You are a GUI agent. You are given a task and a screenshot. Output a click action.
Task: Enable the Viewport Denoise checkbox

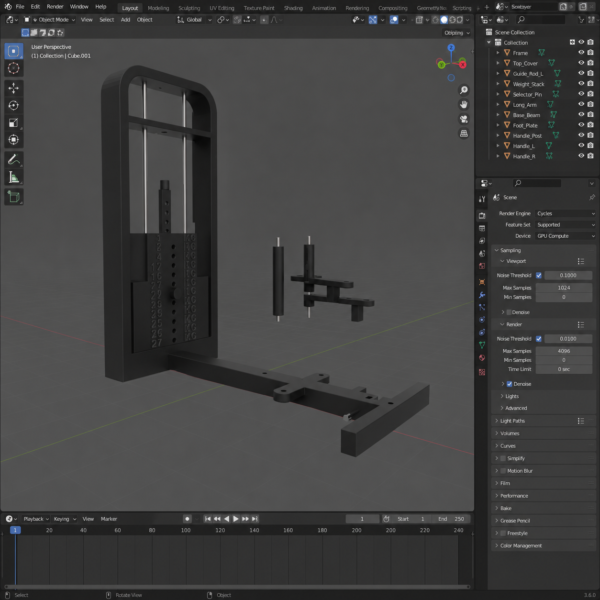(509, 312)
